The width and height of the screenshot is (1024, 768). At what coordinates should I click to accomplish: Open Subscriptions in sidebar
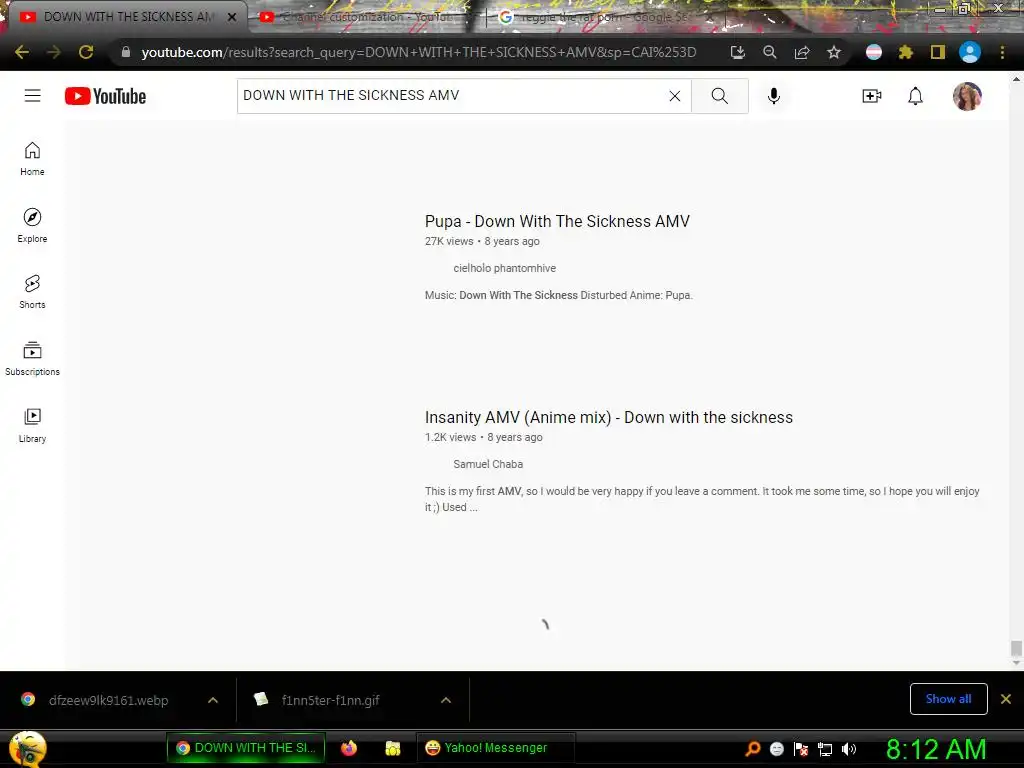[x=32, y=359]
